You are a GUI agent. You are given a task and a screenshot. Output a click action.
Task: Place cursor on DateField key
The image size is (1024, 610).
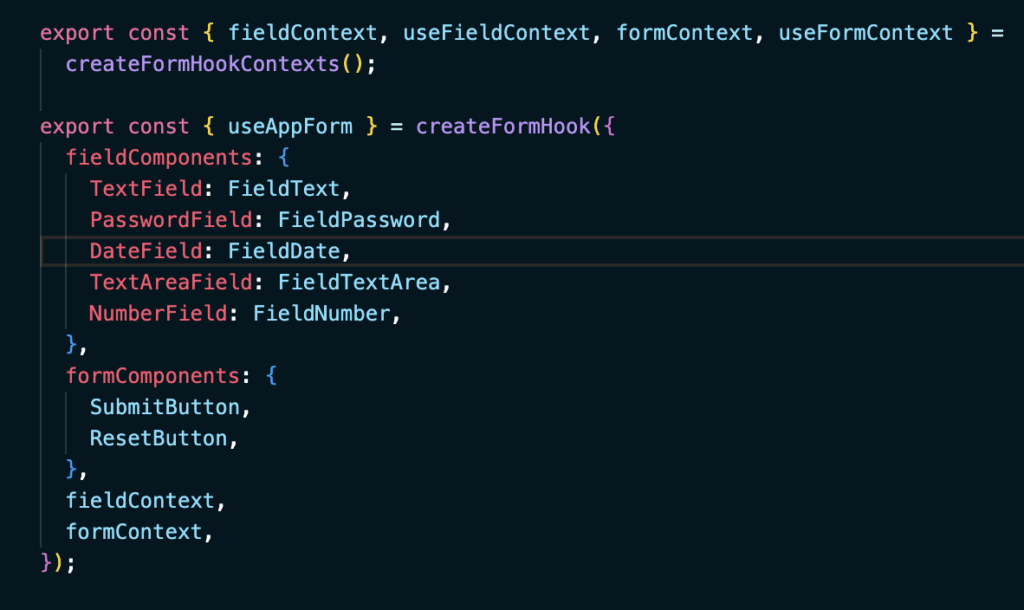145,251
